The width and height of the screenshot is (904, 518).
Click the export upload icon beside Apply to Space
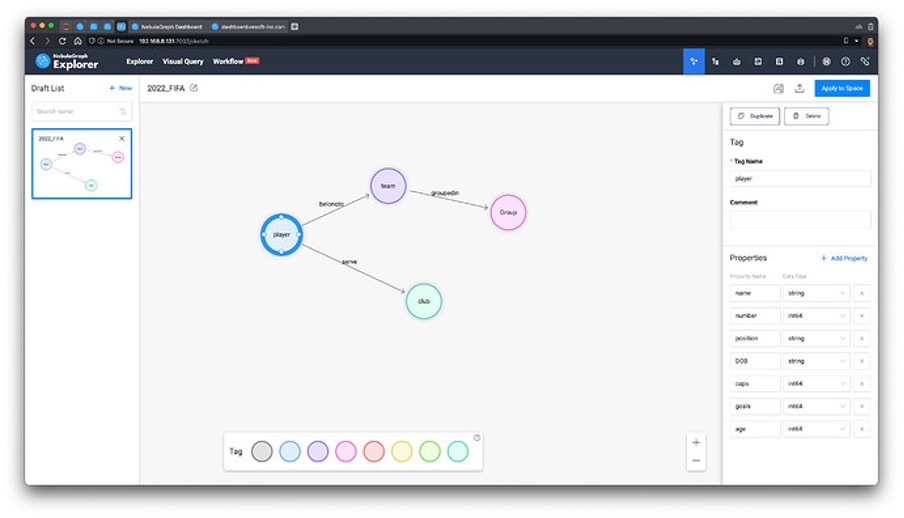tap(799, 88)
